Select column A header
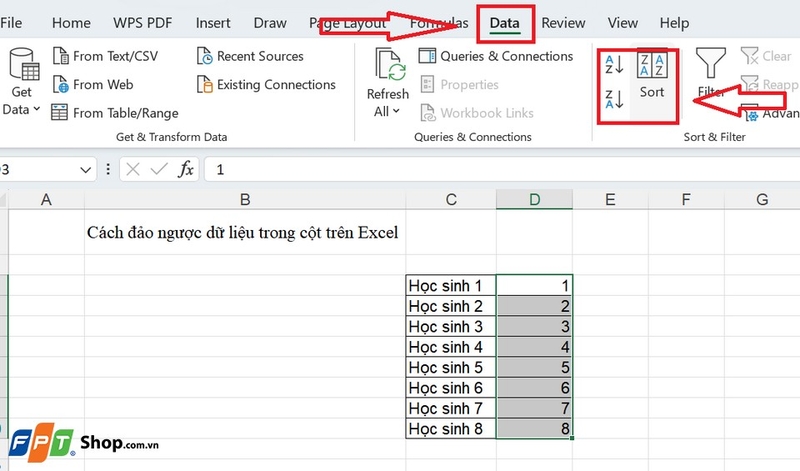 click(46, 200)
